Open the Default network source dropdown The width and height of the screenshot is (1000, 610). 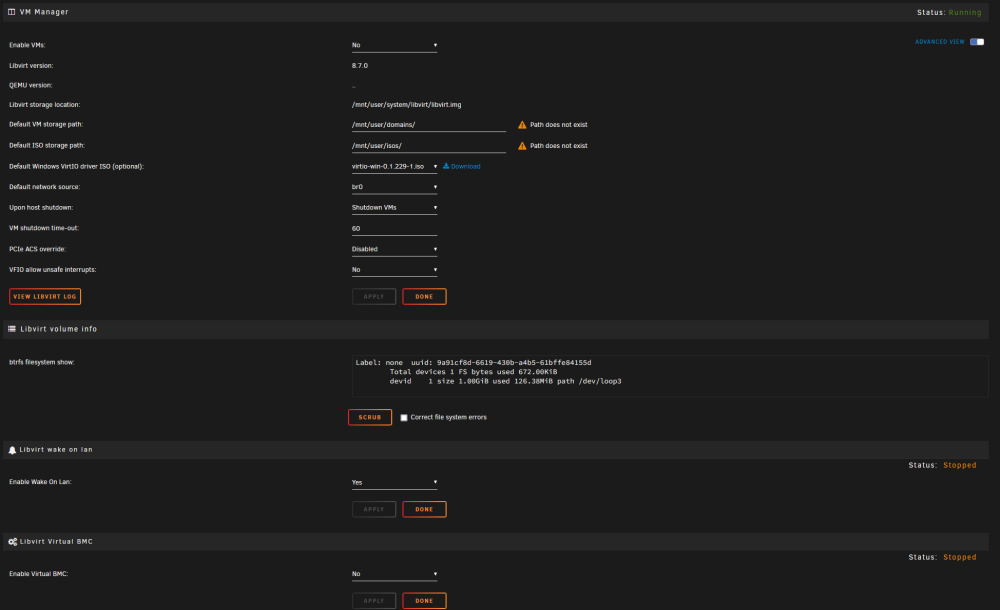pyautogui.click(x=394, y=187)
